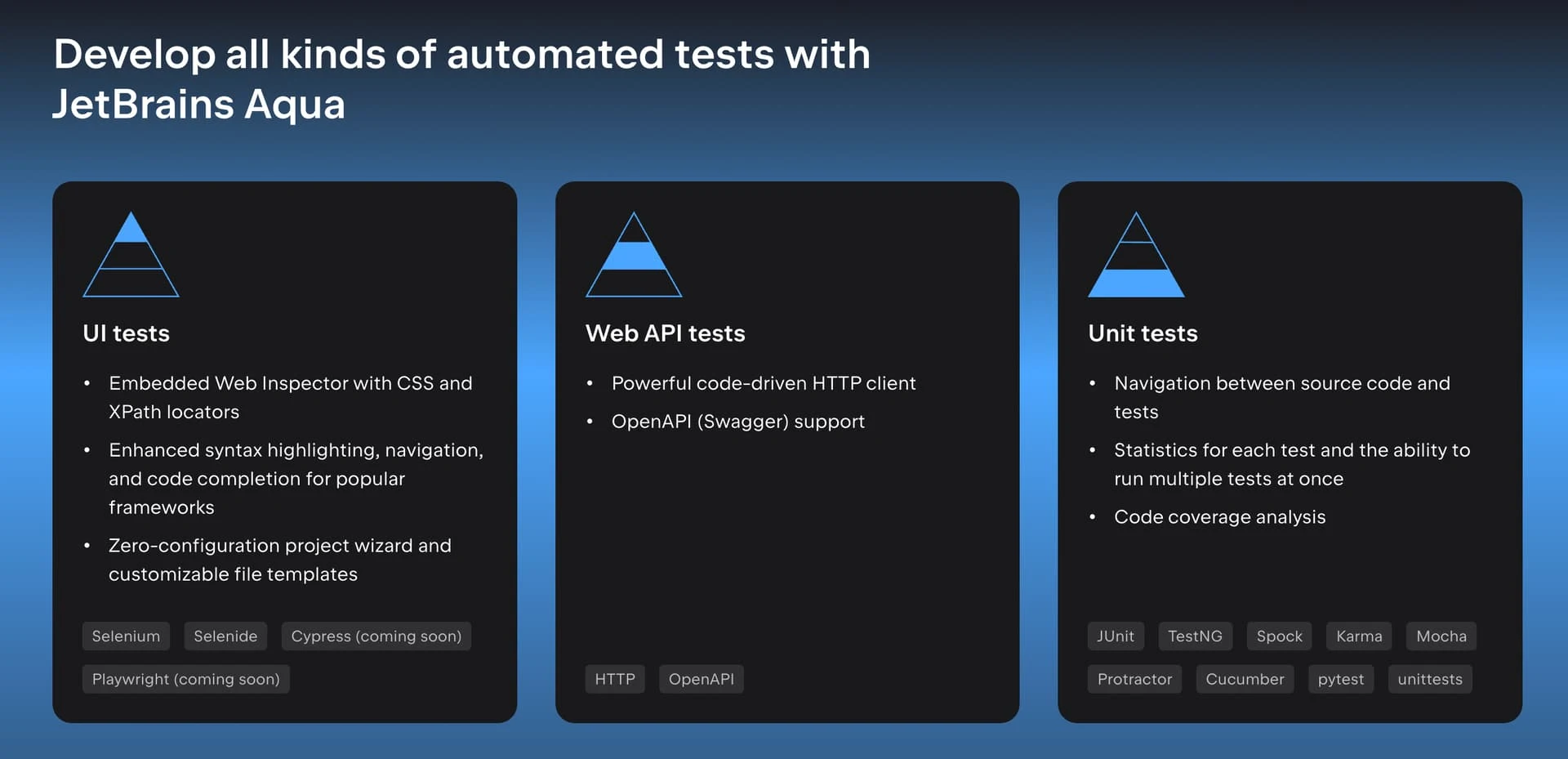Image resolution: width=1568 pixels, height=759 pixels.
Task: Click the "UI tests" heading
Action: point(127,333)
